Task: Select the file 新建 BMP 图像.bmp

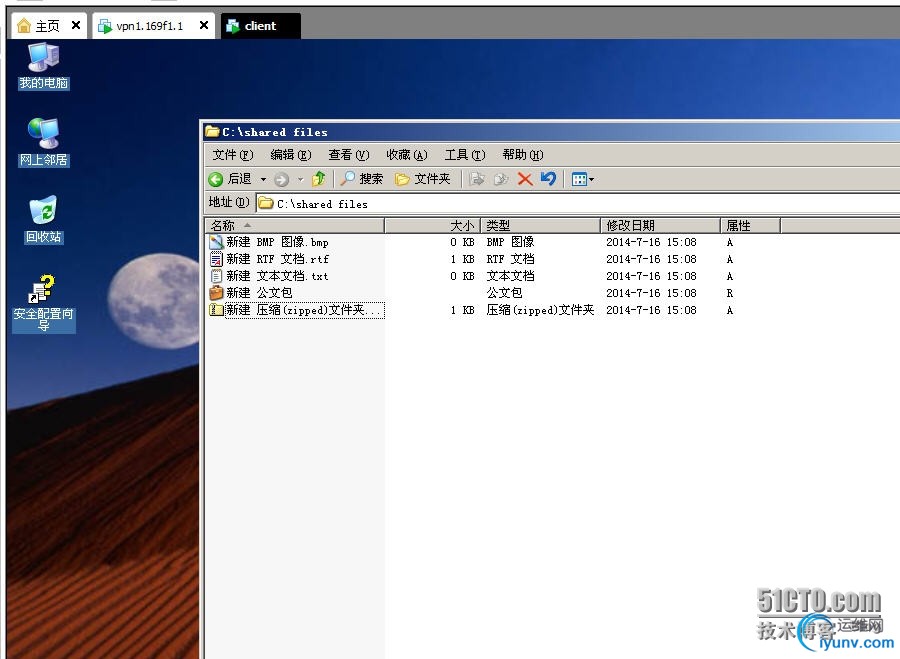Action: click(277, 242)
